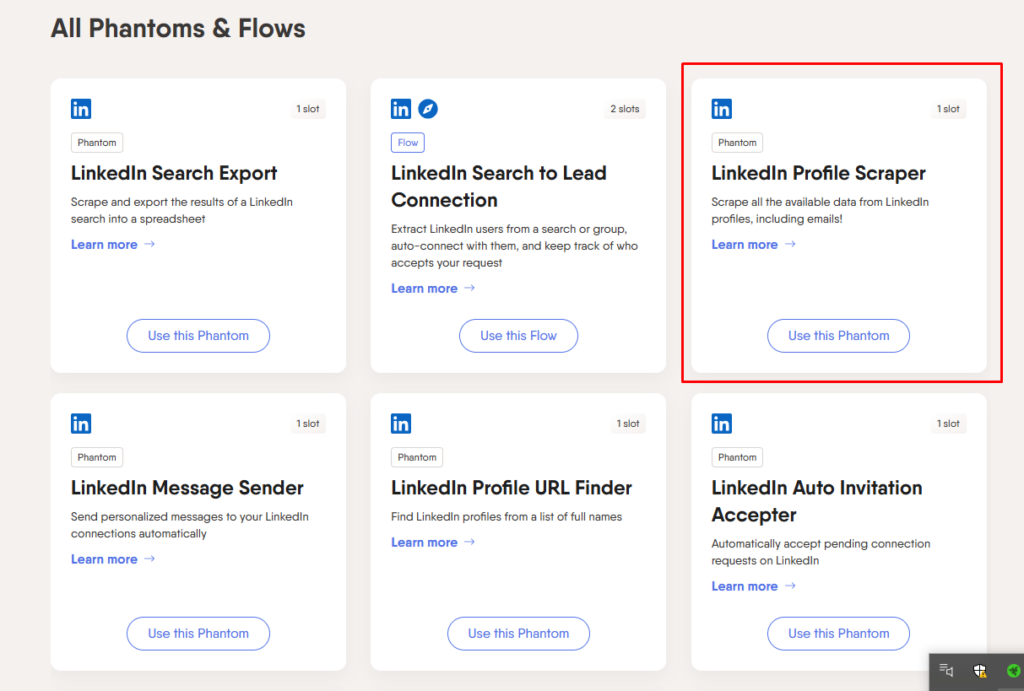Image resolution: width=1024 pixels, height=691 pixels.
Task: Click the LinkedIn icon on the Profile Scraper card
Action: coord(721,109)
